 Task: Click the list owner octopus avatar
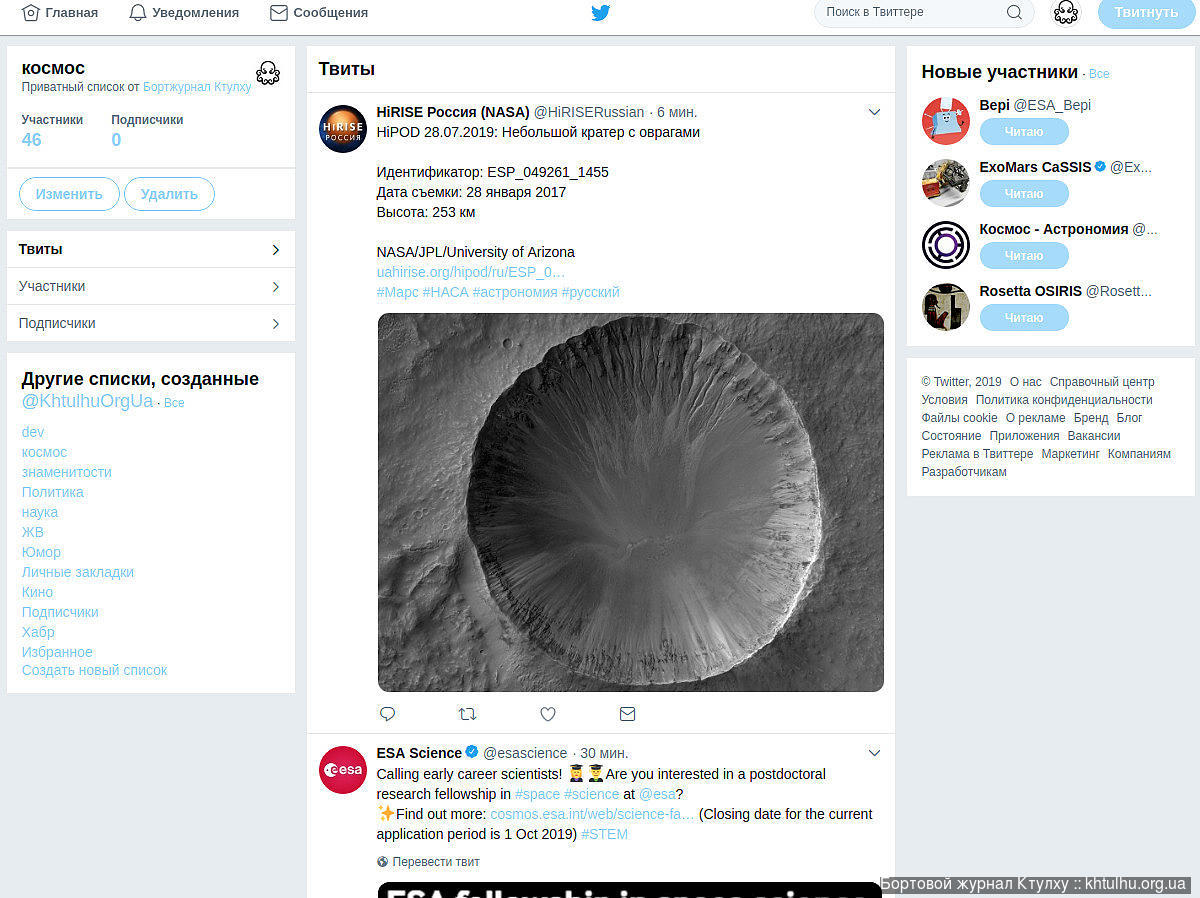tap(267, 72)
